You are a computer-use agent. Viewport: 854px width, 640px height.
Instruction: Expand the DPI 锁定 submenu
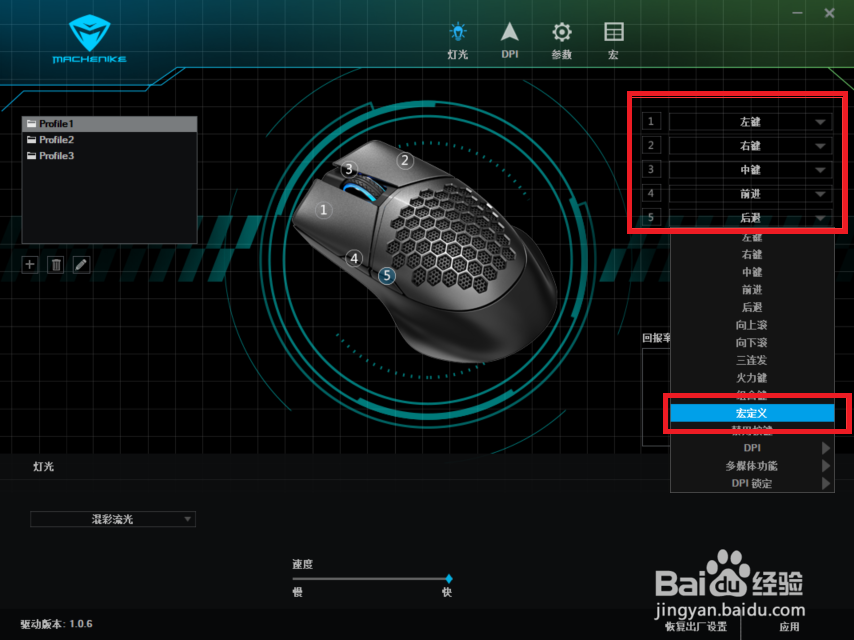point(752,483)
